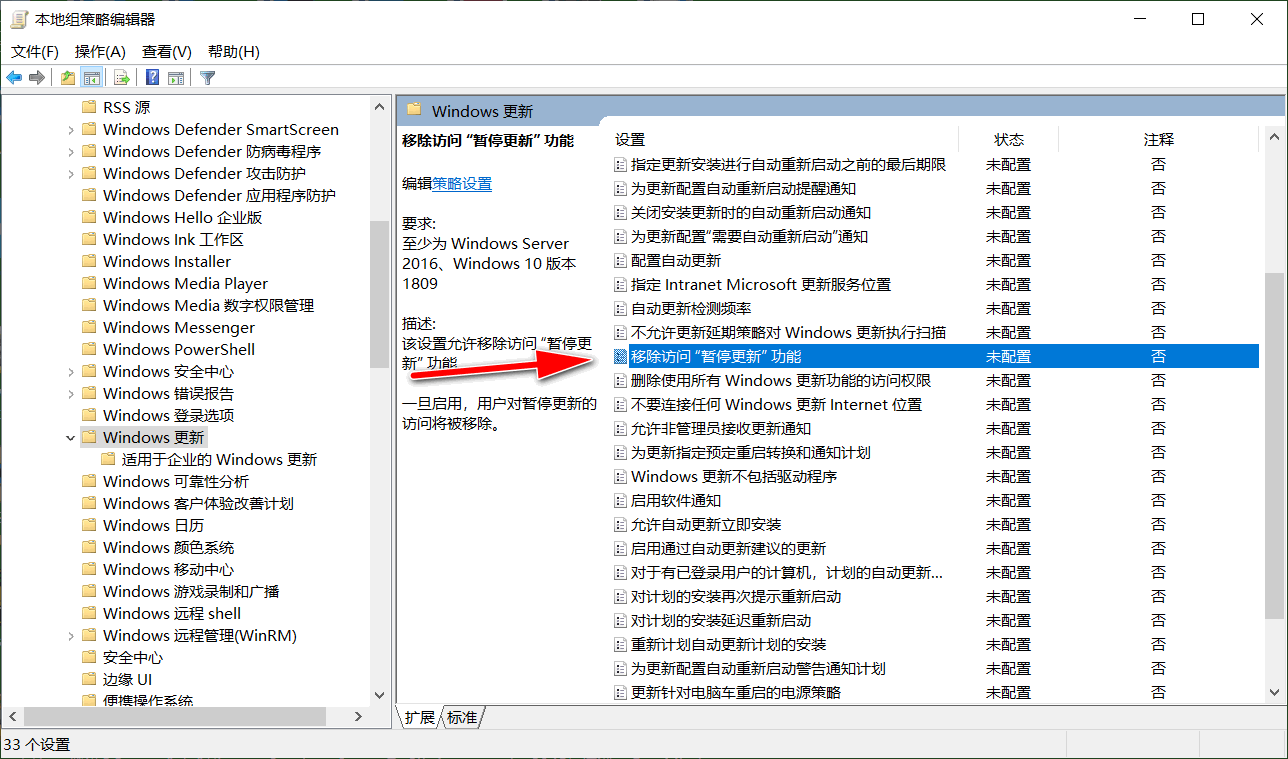1288x759 pixels.
Task: Click the folder icon beside 安全中心
Action: tap(89, 657)
